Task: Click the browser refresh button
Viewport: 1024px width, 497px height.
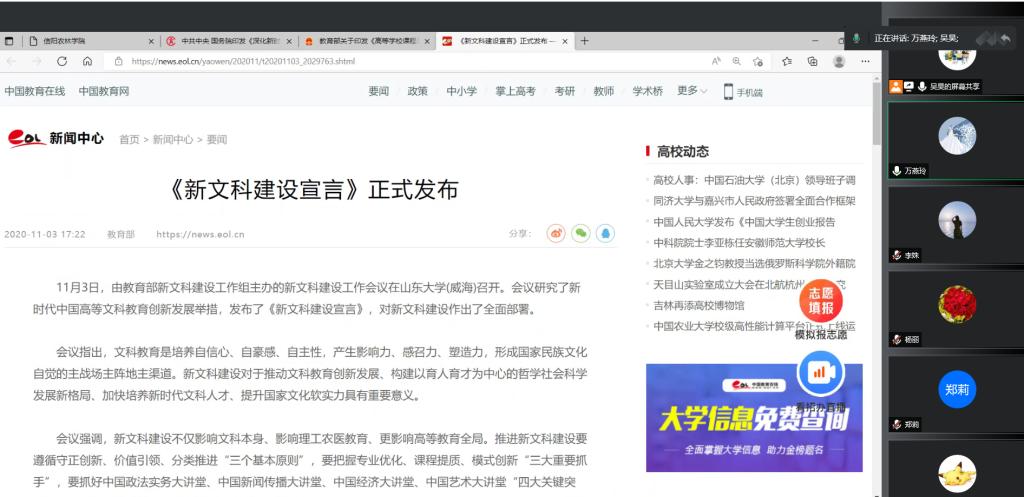Action: pos(62,61)
